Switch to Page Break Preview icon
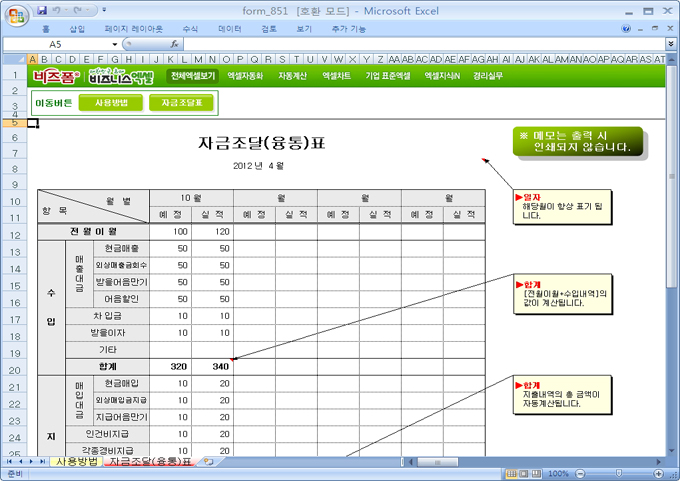The image size is (680, 481). point(536,474)
